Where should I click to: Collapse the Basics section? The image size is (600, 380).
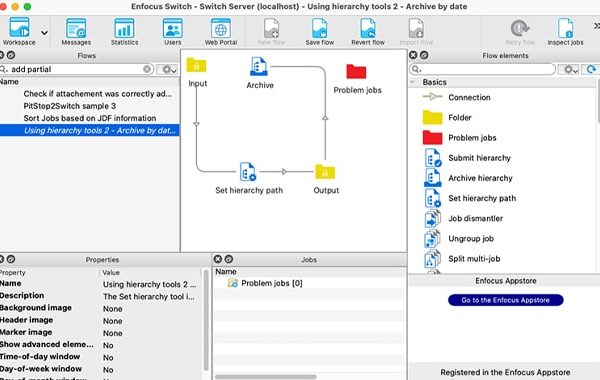pos(412,82)
